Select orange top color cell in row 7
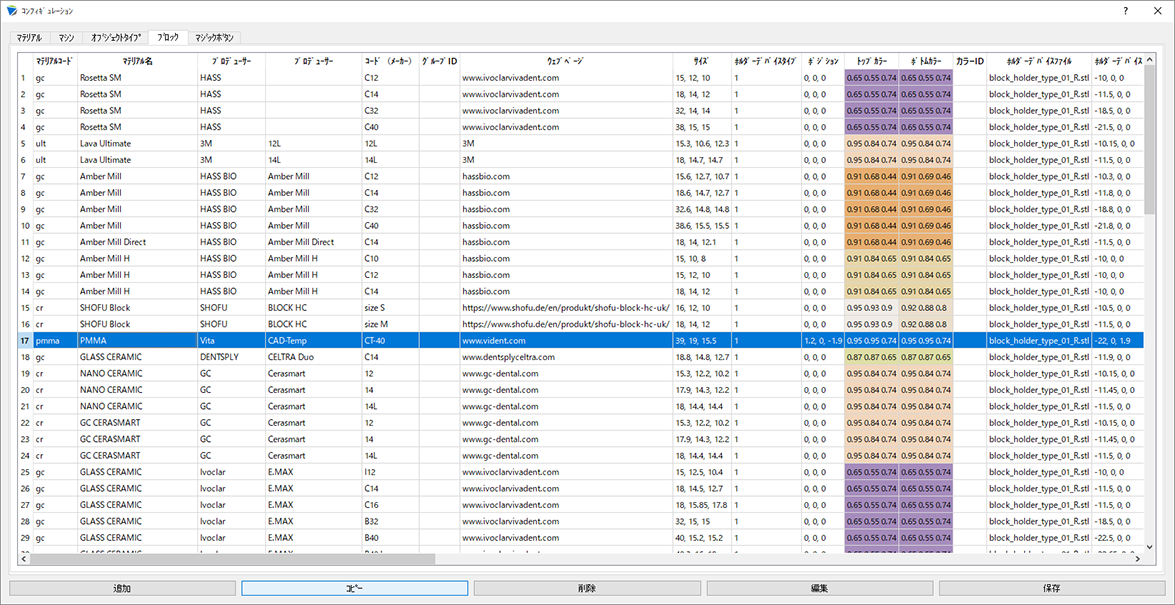 (872, 176)
